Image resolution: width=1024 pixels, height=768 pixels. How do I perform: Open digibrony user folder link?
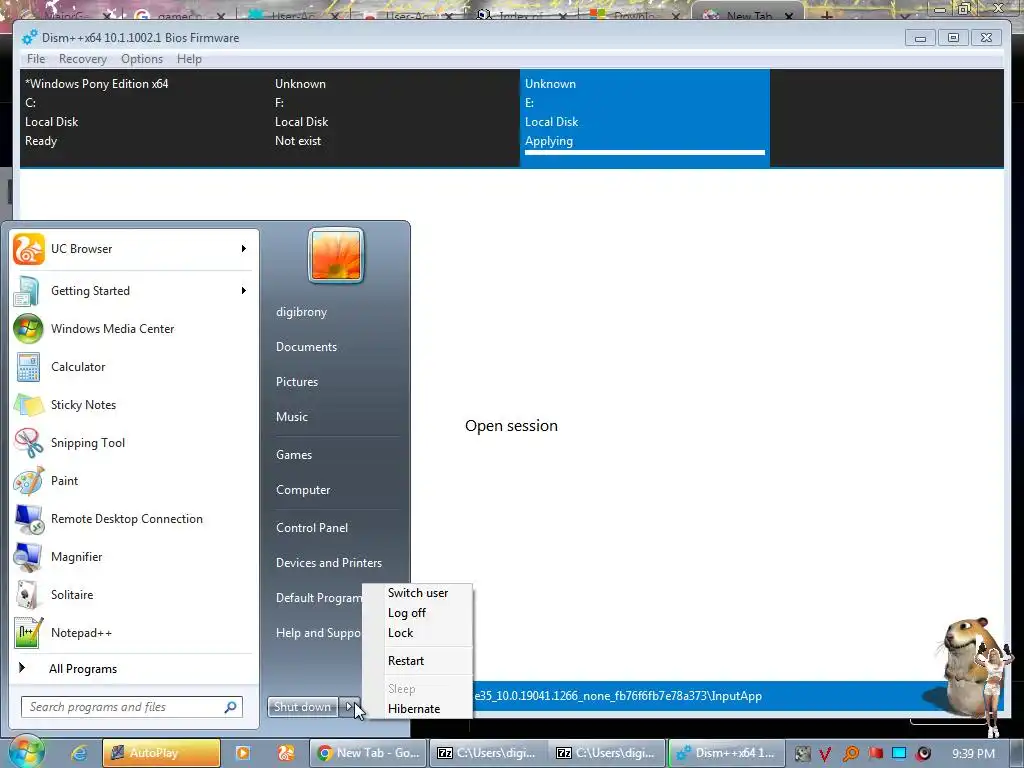tap(302, 312)
